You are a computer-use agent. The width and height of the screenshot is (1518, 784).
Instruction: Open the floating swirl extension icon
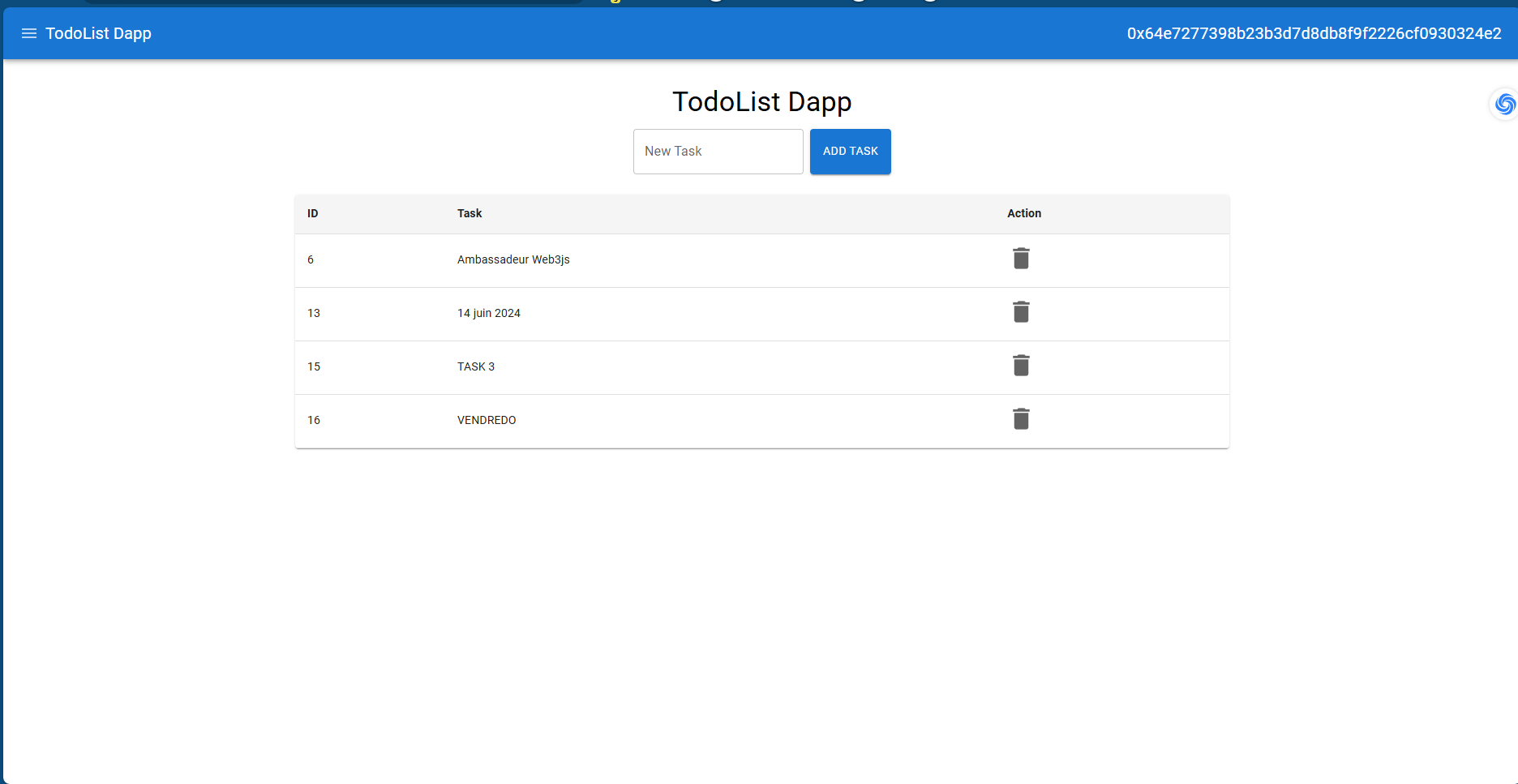(1505, 104)
